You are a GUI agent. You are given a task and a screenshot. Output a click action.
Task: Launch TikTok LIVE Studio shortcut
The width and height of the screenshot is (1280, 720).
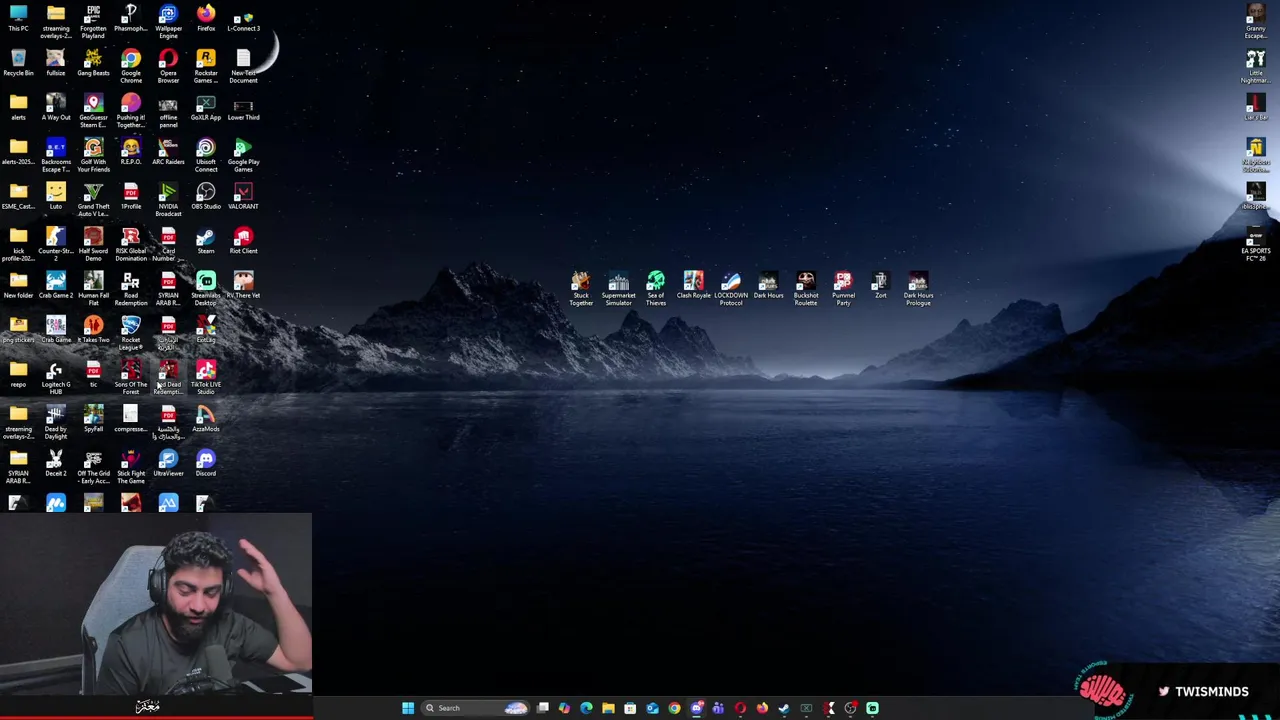click(x=206, y=378)
